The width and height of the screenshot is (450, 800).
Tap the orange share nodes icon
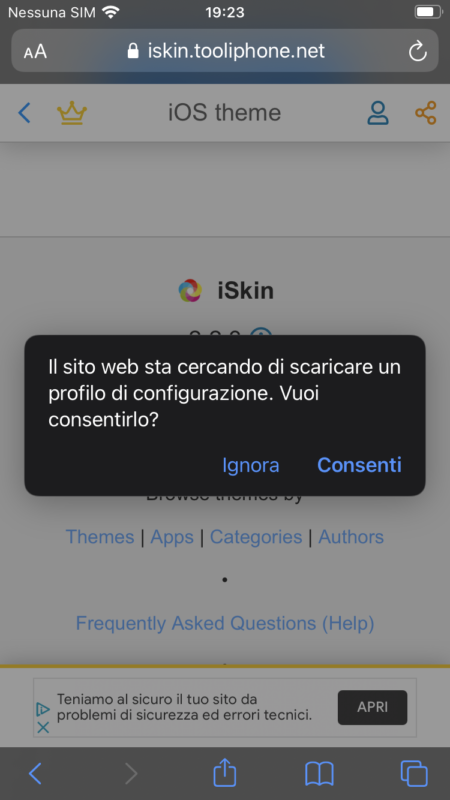tap(426, 113)
